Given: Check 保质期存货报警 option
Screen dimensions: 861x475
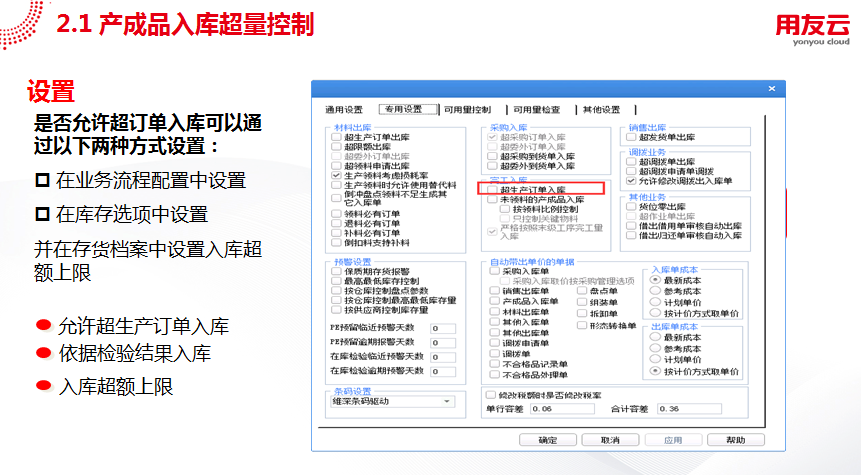Looking at the screenshot, I should 337,271.
